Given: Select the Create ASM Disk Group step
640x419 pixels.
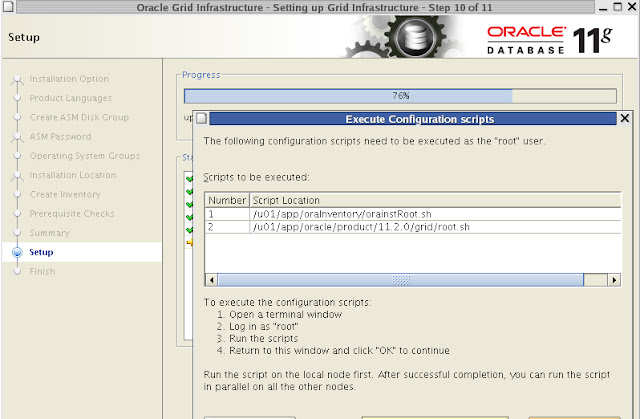Looking at the screenshot, I should (x=79, y=117).
